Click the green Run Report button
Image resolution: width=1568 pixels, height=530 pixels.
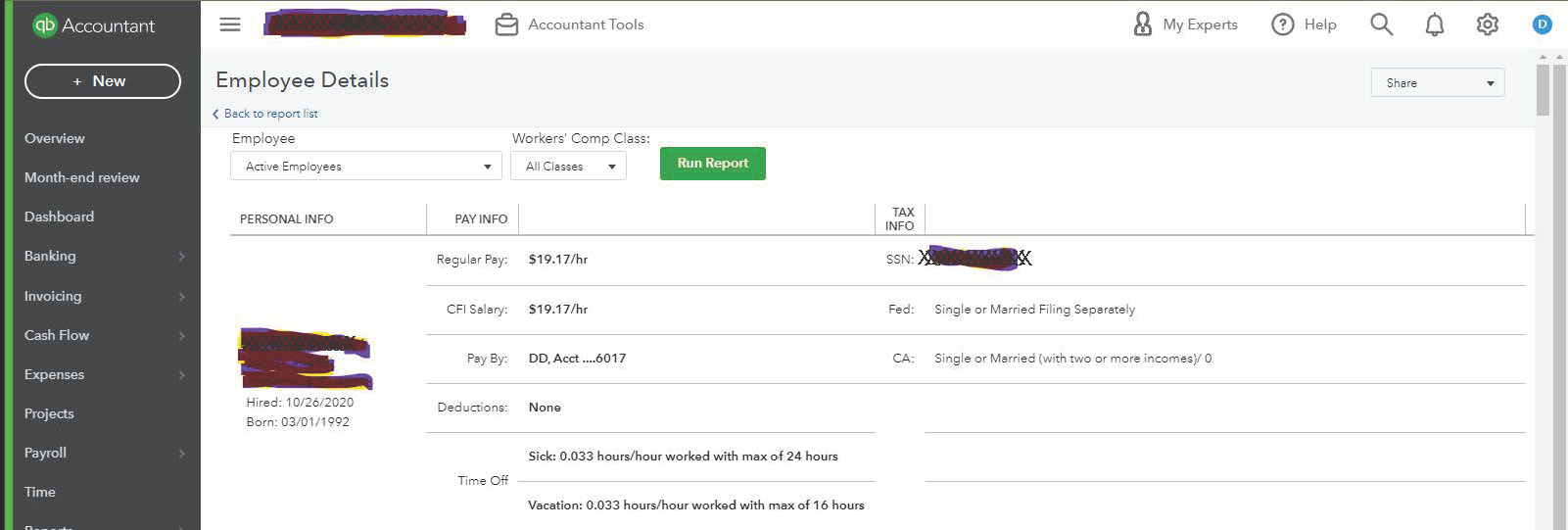(712, 164)
